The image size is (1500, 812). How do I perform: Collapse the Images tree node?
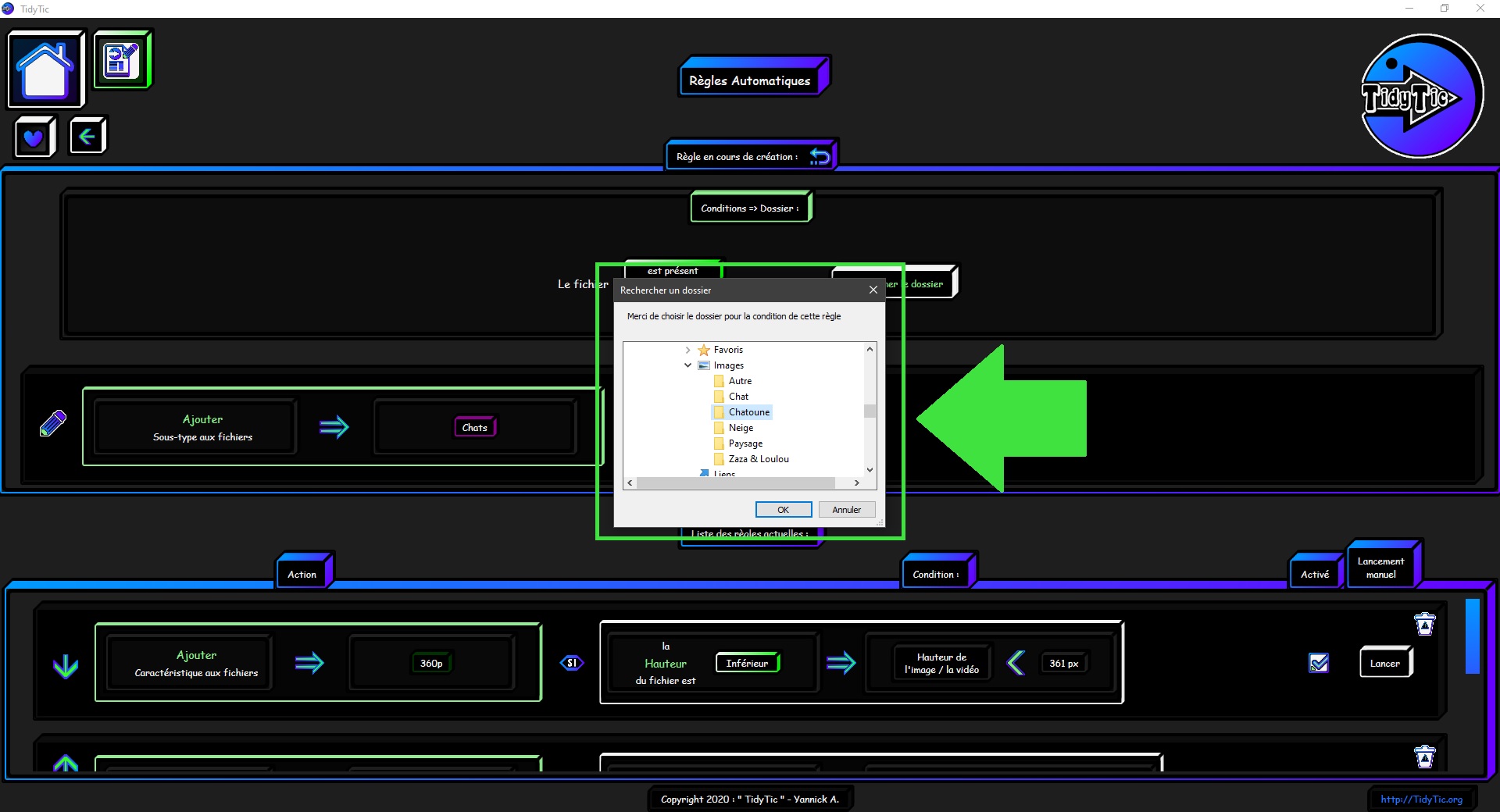point(687,365)
